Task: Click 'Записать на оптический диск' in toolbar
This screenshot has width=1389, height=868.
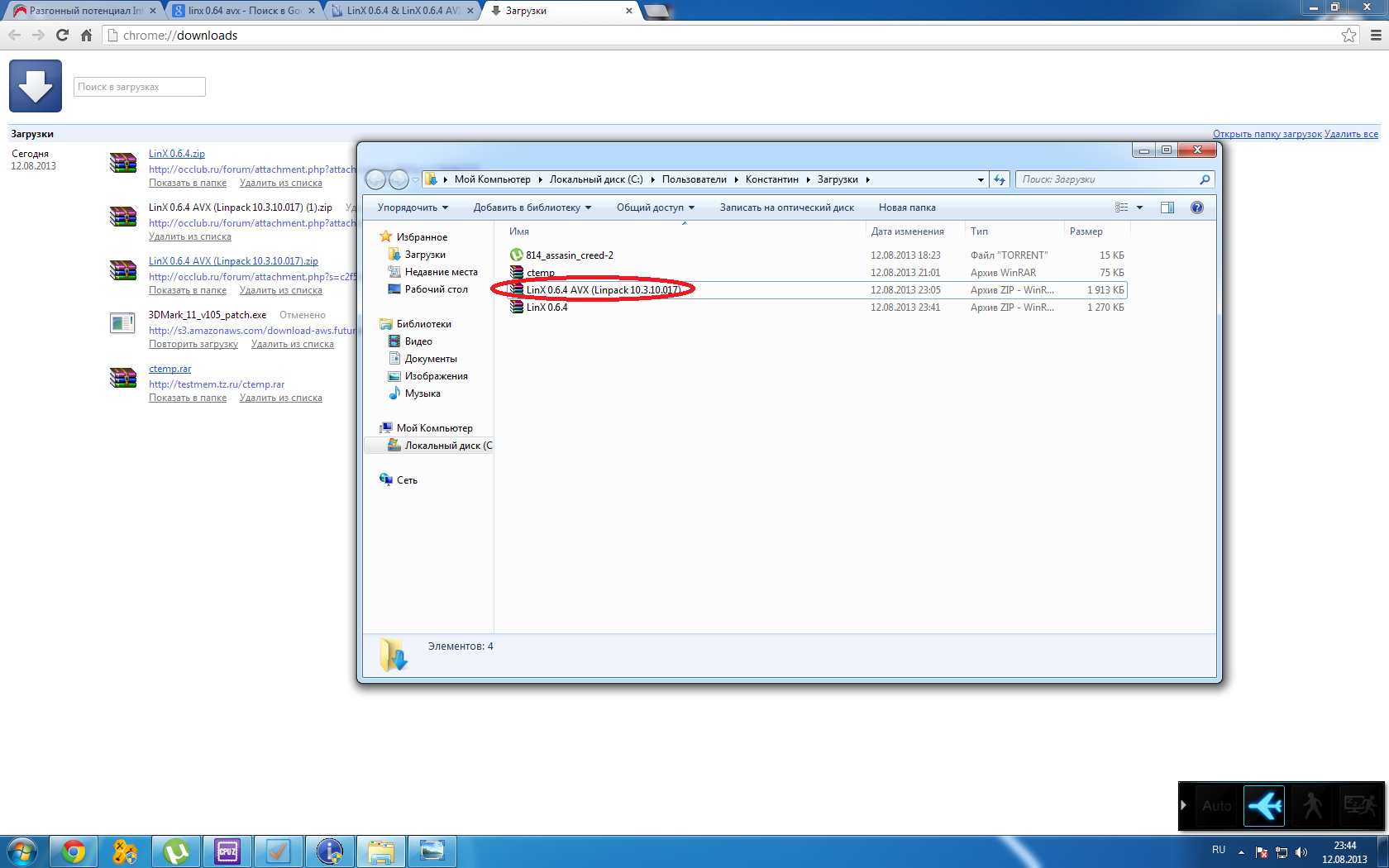Action: pyautogui.click(x=787, y=207)
